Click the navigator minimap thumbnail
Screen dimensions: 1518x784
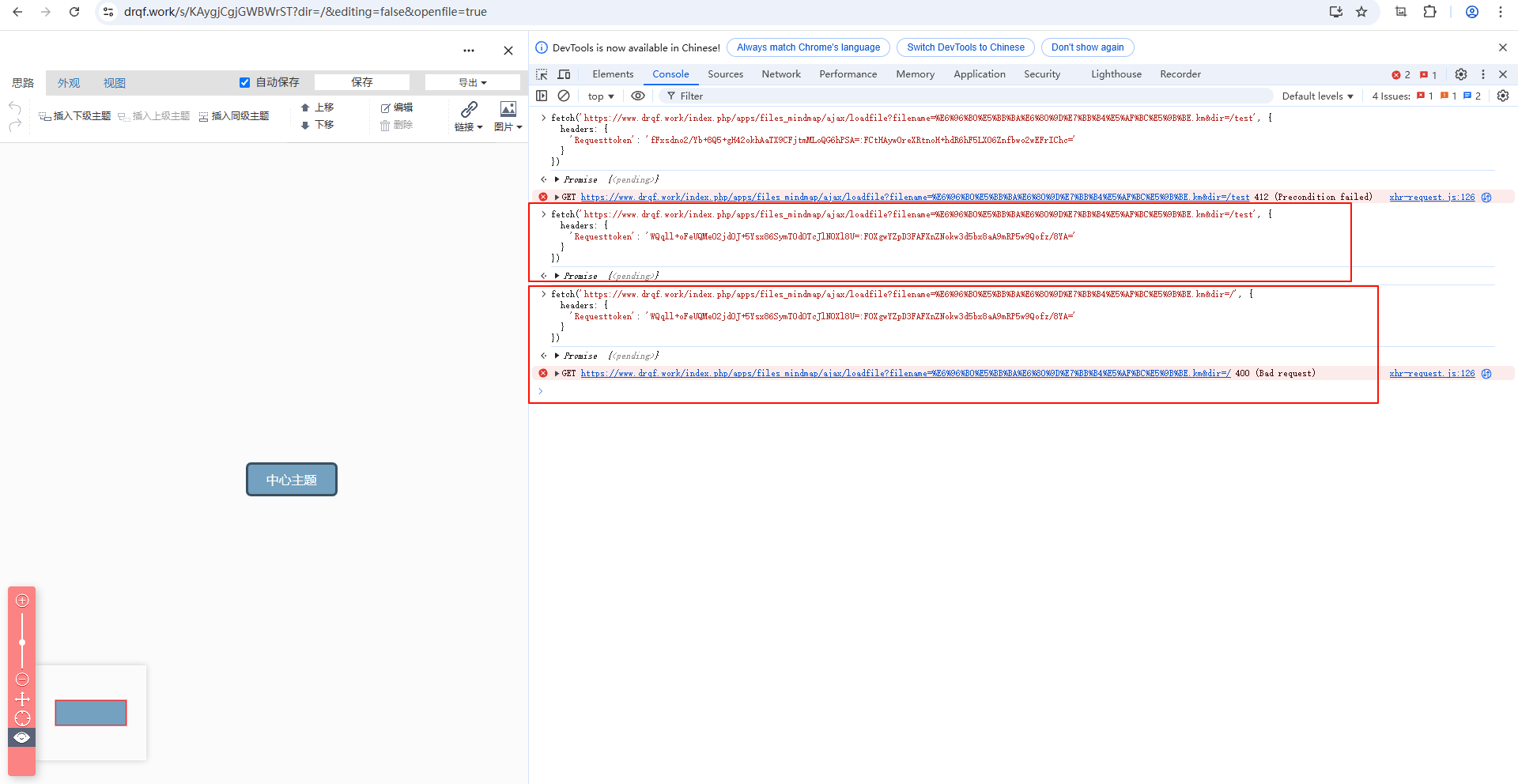pyautogui.click(x=91, y=713)
